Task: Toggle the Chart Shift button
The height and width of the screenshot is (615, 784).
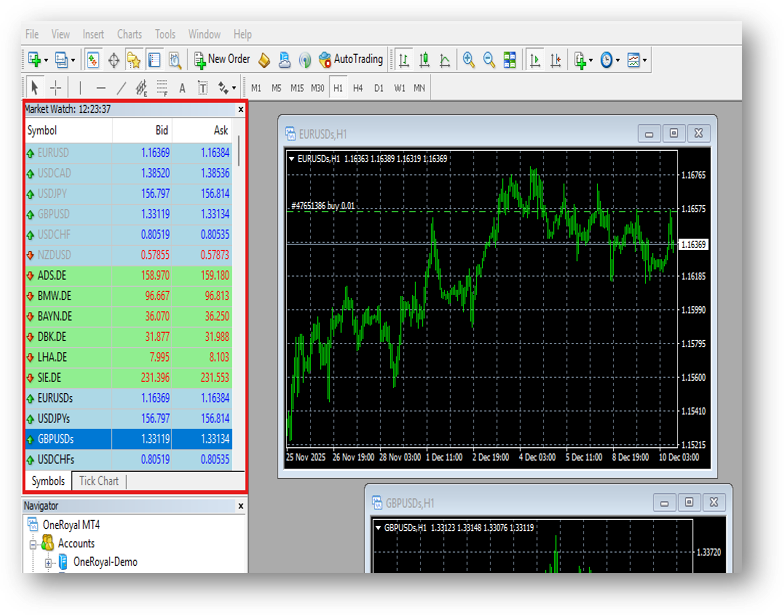Action: [x=554, y=60]
